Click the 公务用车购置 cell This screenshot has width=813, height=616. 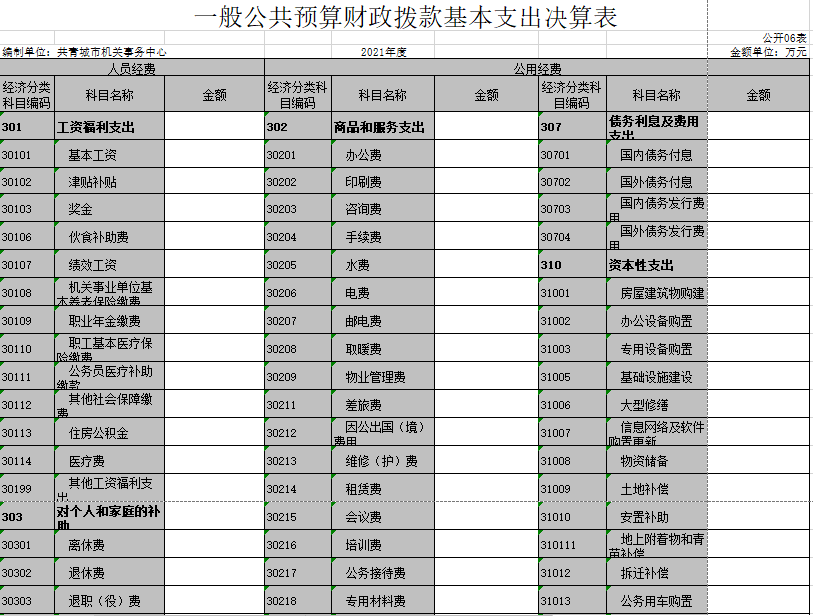coord(657,601)
